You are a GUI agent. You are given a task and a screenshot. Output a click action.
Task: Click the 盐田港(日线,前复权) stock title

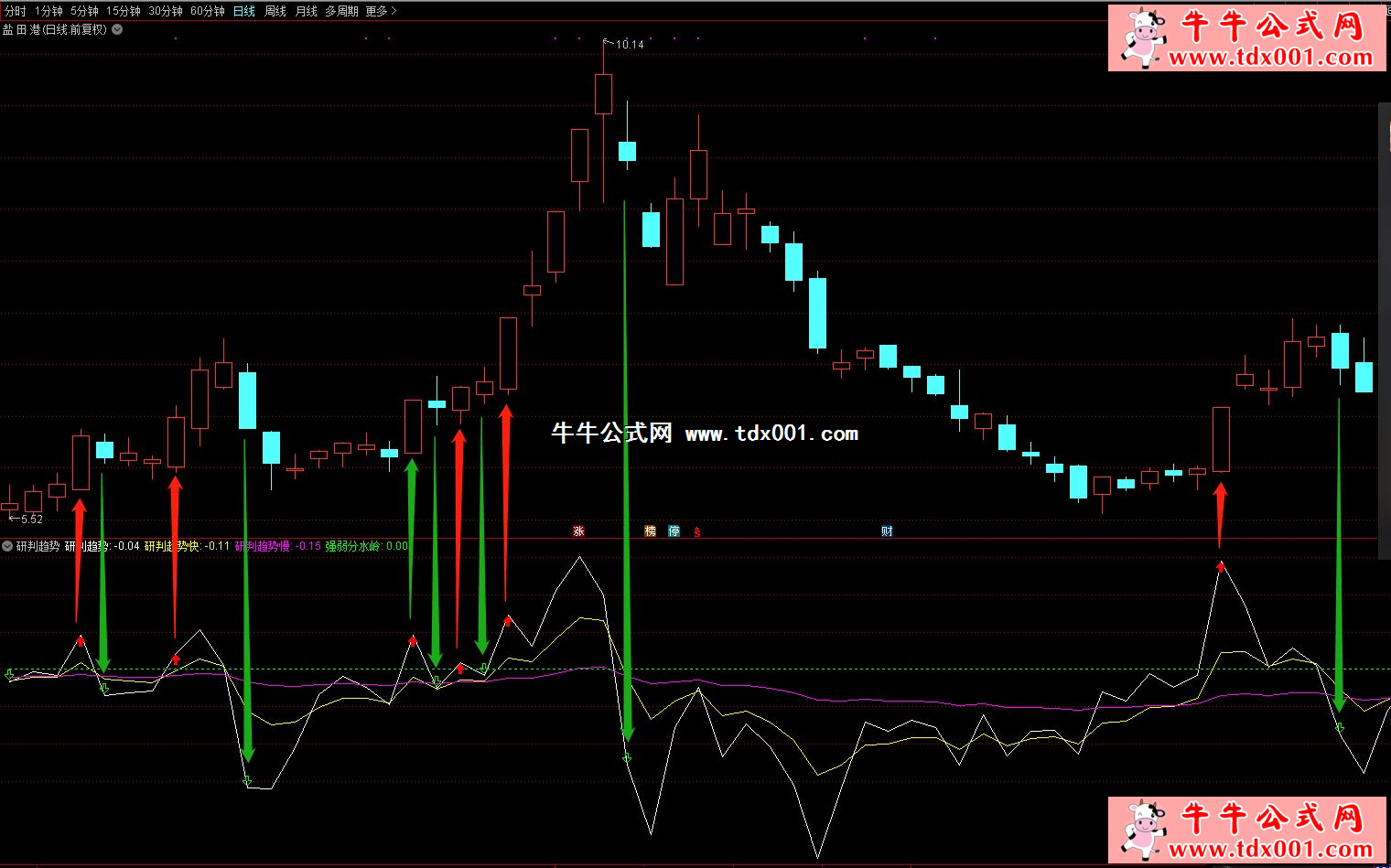point(55,29)
